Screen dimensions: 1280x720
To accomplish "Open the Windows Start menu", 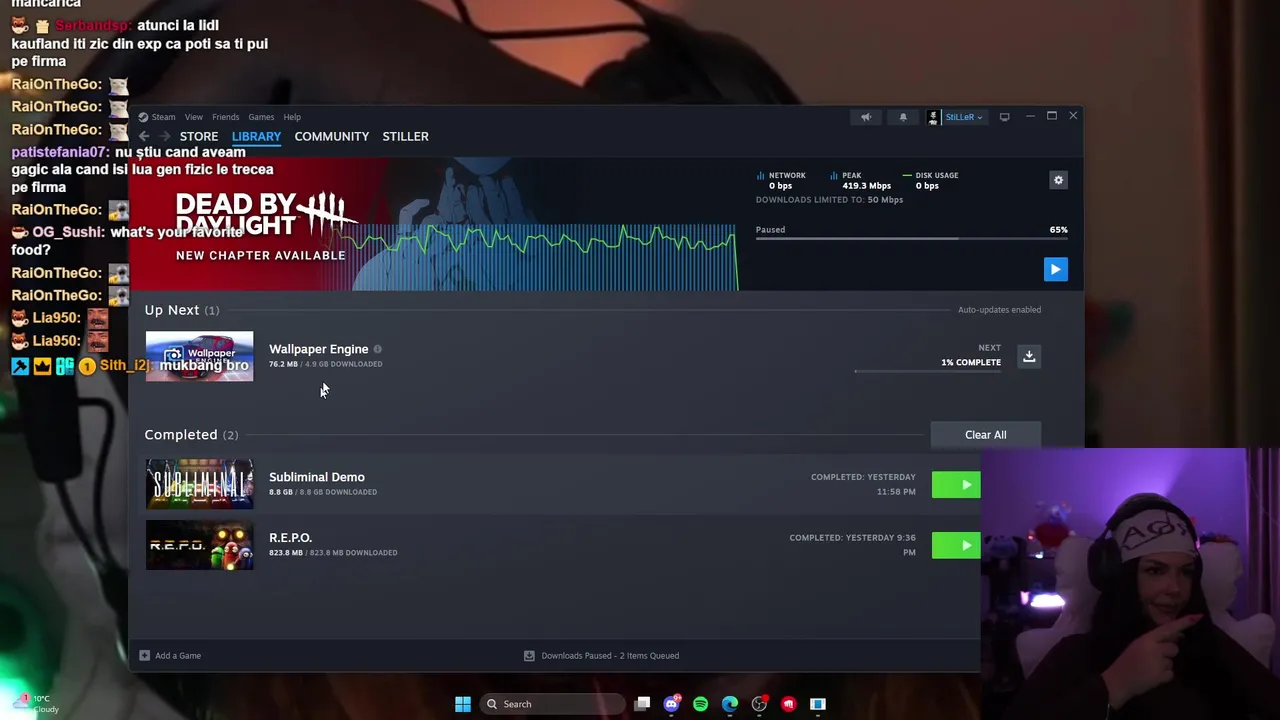I will (x=462, y=704).
